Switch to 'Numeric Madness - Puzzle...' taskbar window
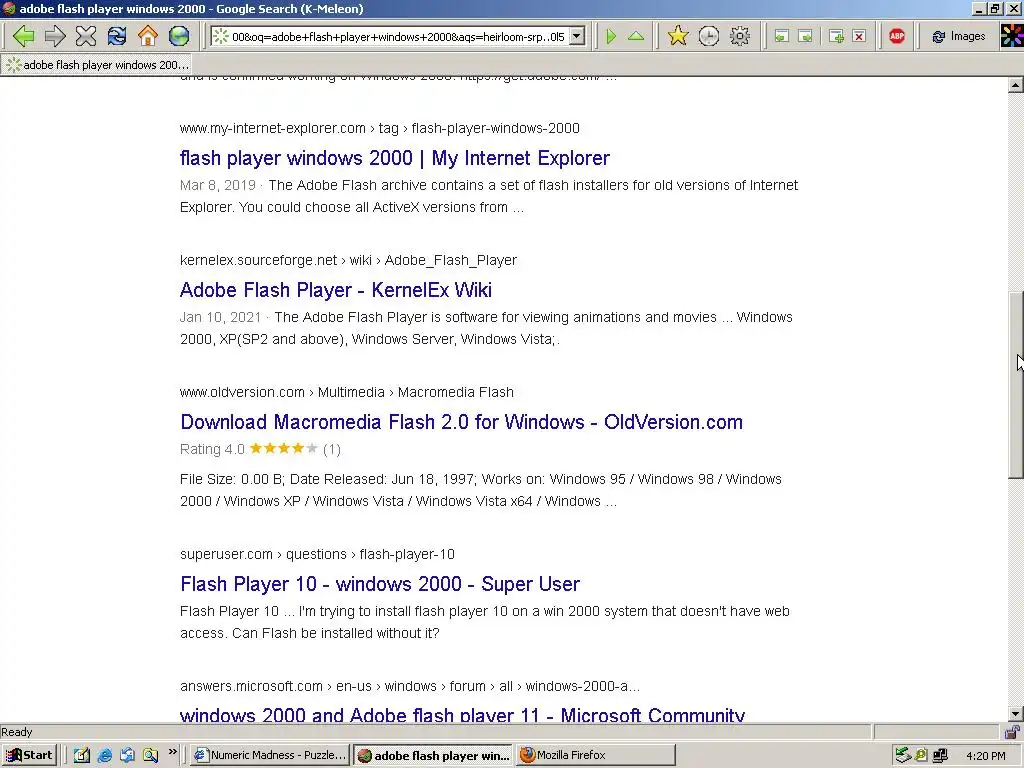 [270, 755]
